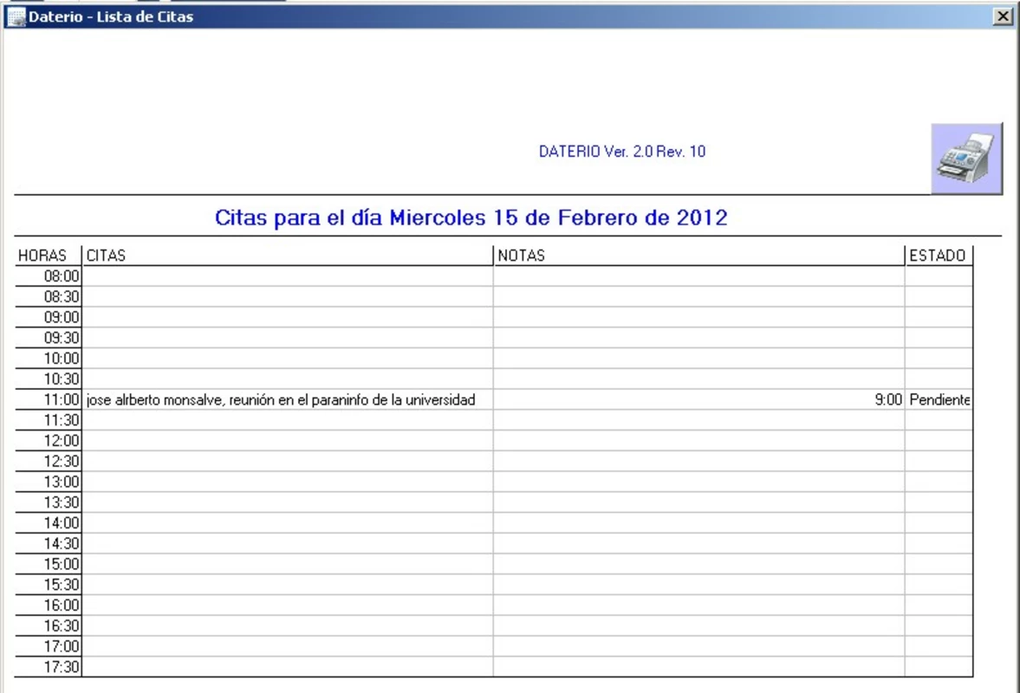The image size is (1020, 693).
Task: Click the Daterio - Lista de Citas title text
Action: coord(111,17)
